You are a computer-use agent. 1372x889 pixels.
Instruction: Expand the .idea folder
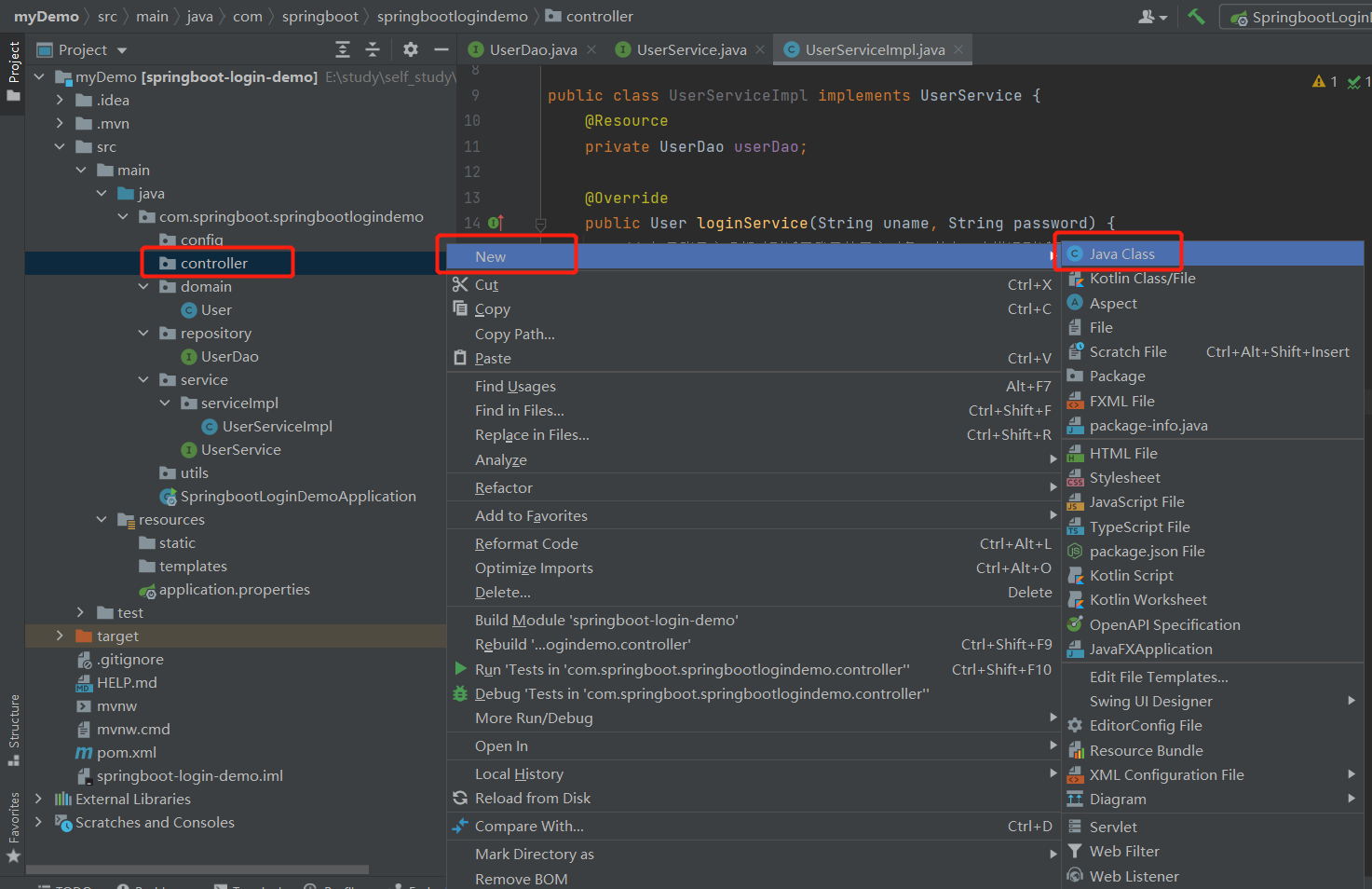click(60, 100)
